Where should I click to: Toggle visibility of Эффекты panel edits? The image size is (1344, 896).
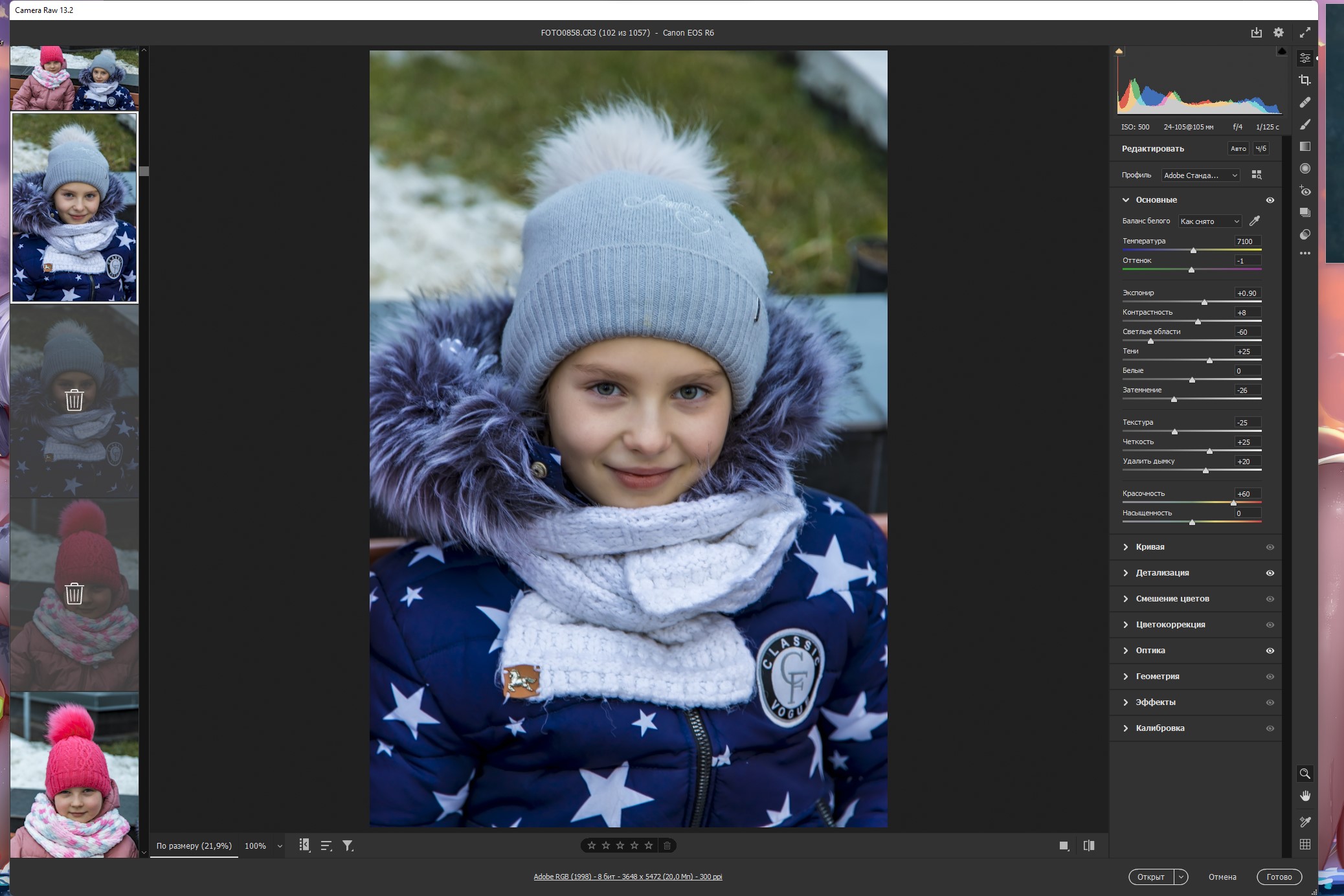coord(1270,702)
